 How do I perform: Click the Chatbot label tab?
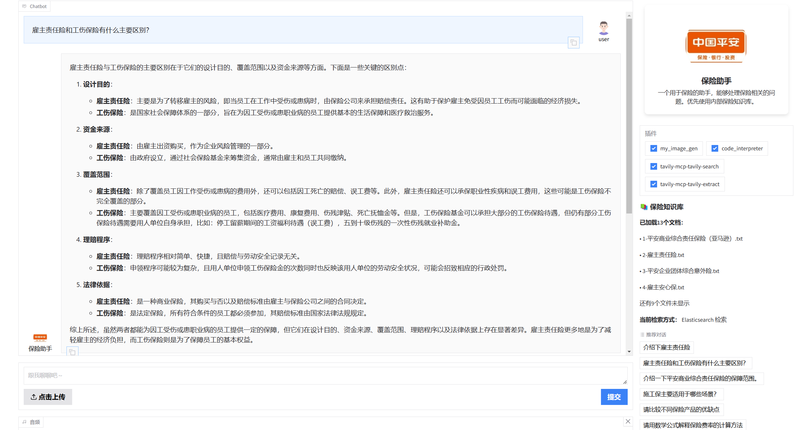(35, 6)
